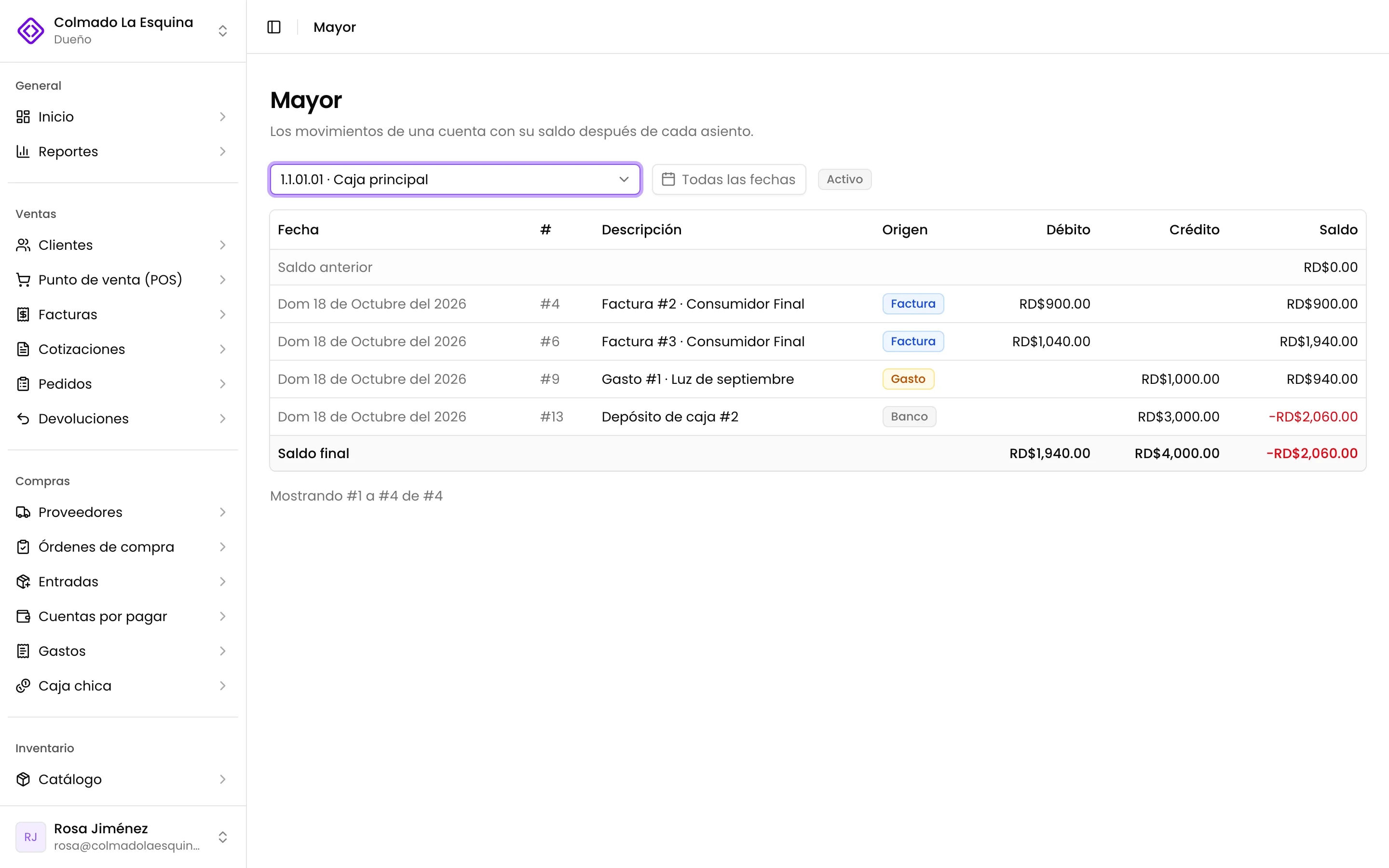Click the Clientes people icon
Screen dimensions: 1389x868
(x=23, y=245)
